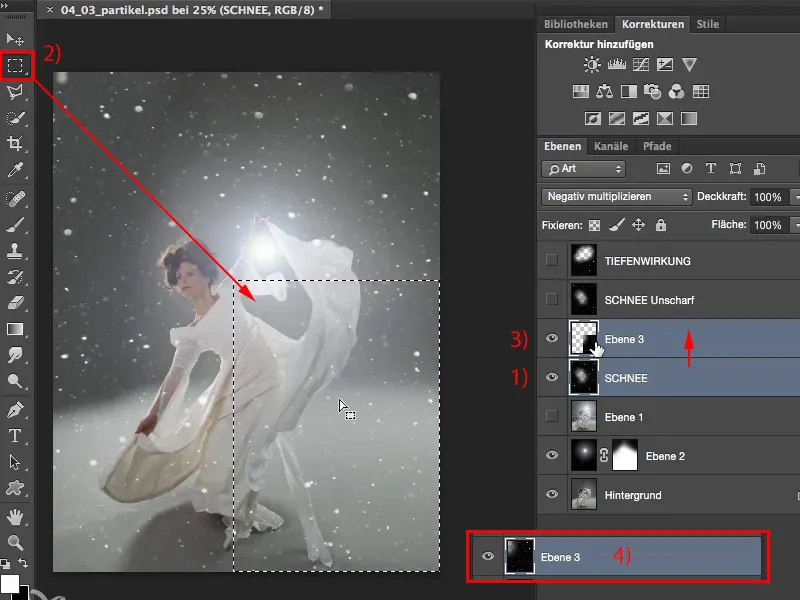Viewport: 800px width, 600px height.
Task: Show the TIEFENWIRKUNG layer
Action: [552, 260]
